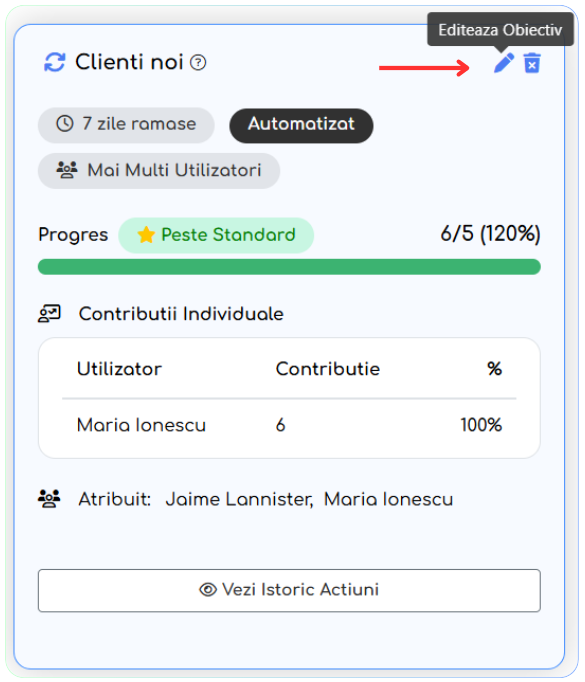Delete objective using the trash icon
This screenshot has width=585, height=682.
pyautogui.click(x=532, y=63)
